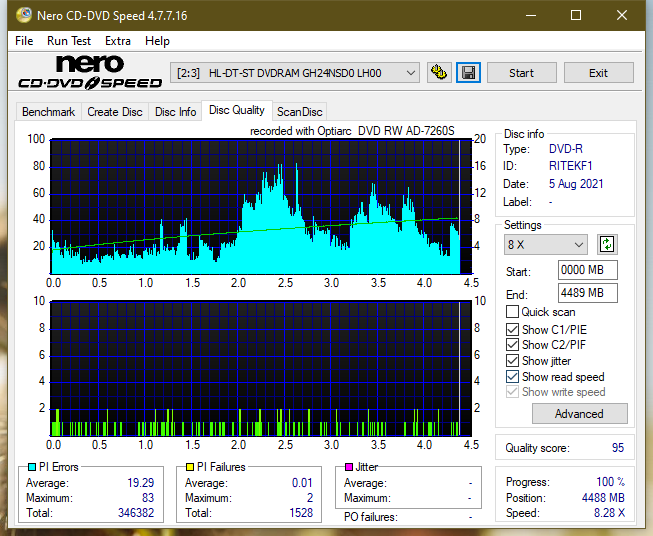653x536 pixels.
Task: Open the Run Test menu
Action: [x=69, y=41]
